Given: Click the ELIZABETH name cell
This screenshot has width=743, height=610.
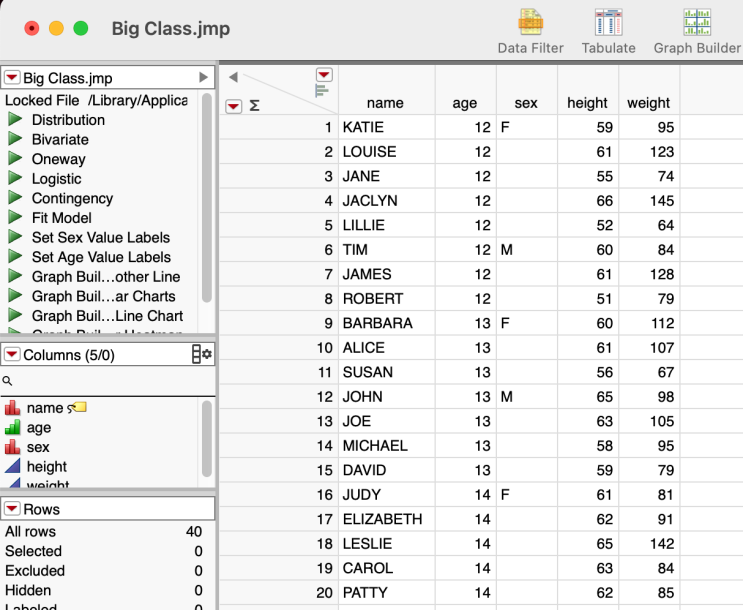Looking at the screenshot, I should coord(387,519).
